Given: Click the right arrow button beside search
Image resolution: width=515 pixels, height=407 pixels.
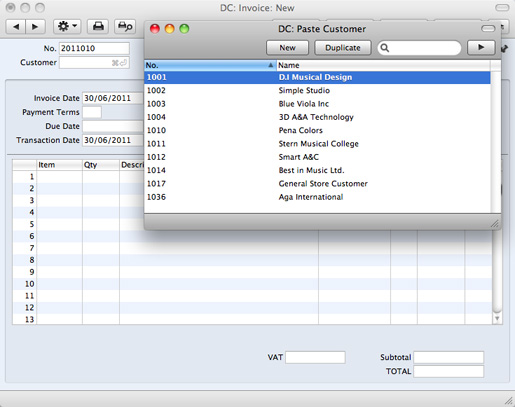Looking at the screenshot, I should point(481,48).
